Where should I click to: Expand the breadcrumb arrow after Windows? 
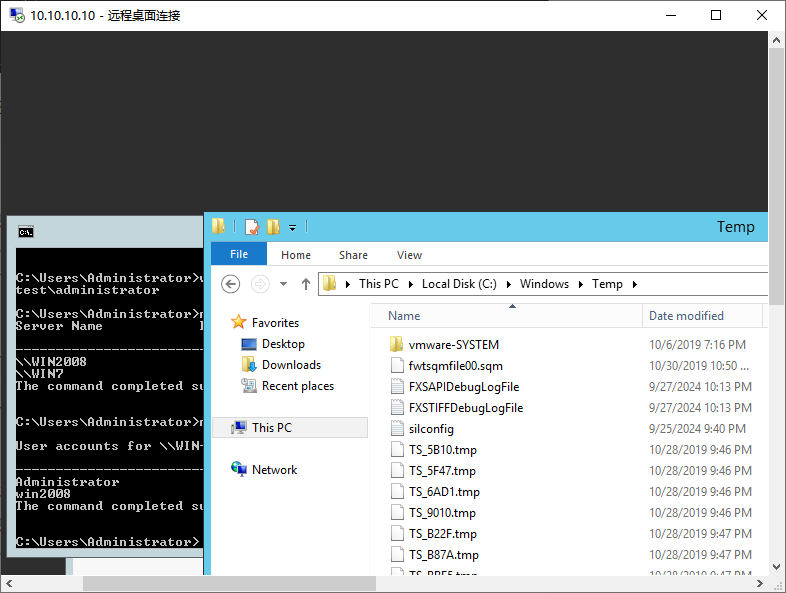(581, 285)
